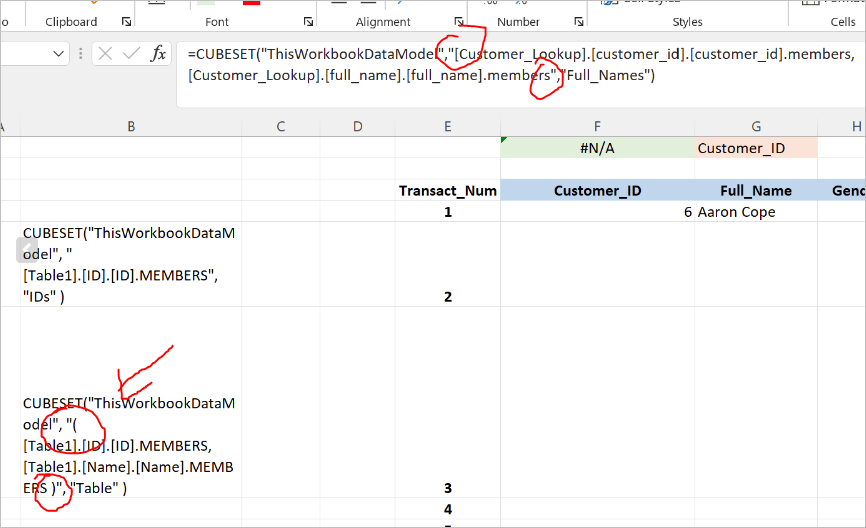Select Transact_Num cell 3
The height and width of the screenshot is (528, 866).
click(x=447, y=403)
